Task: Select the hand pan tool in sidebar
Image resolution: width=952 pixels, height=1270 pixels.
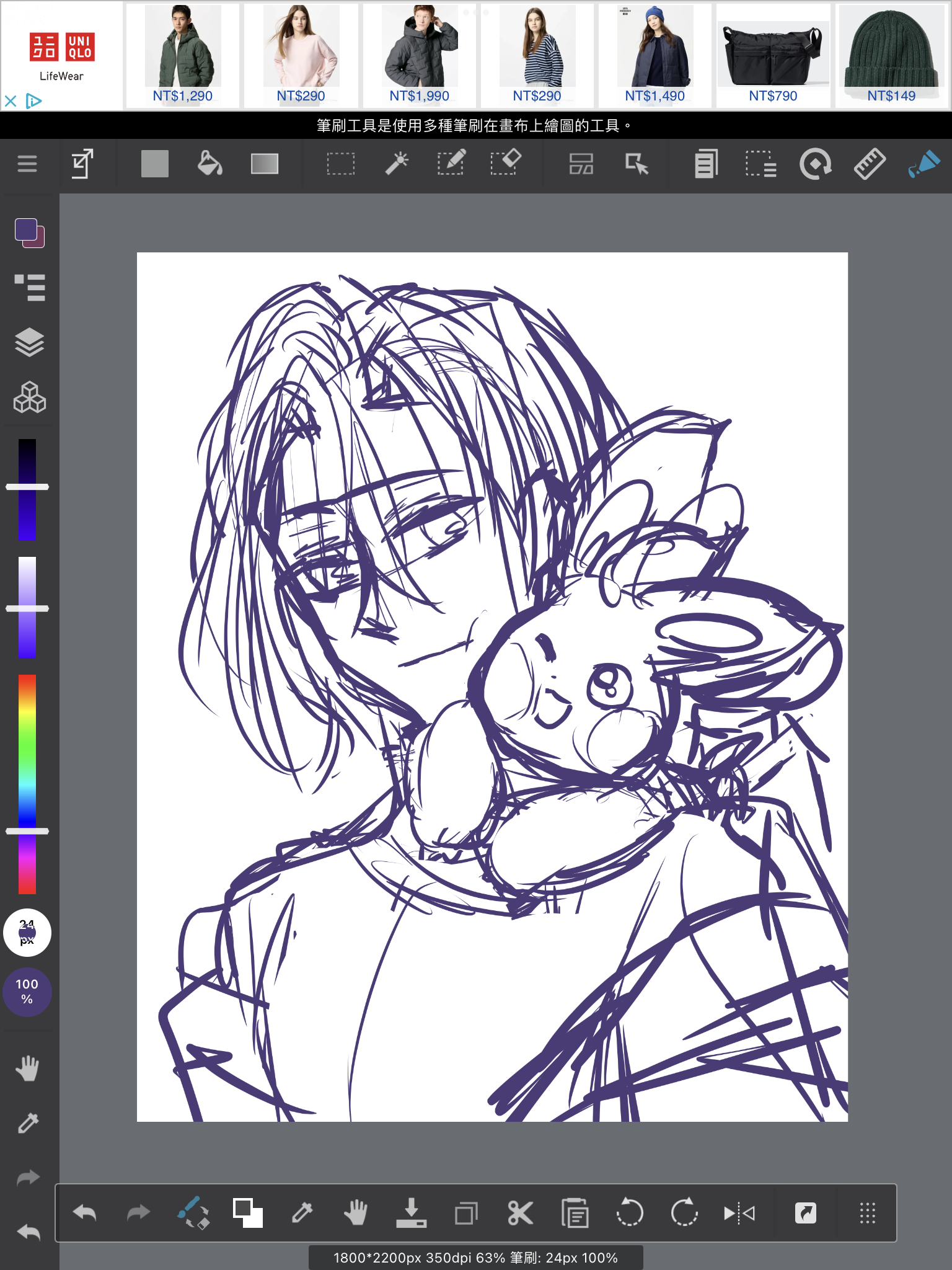Action: [27, 1068]
